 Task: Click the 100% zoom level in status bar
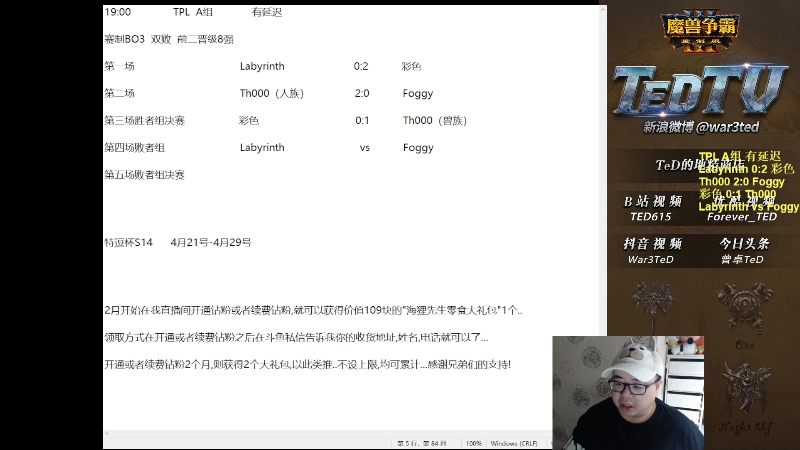473,443
